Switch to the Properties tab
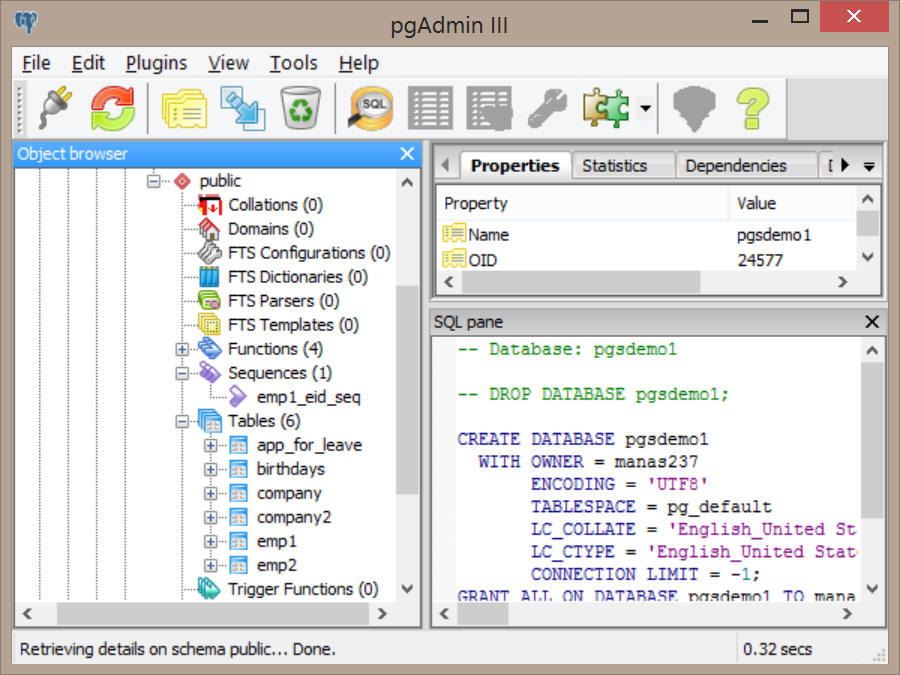Screen dimensions: 900x675 [515, 166]
